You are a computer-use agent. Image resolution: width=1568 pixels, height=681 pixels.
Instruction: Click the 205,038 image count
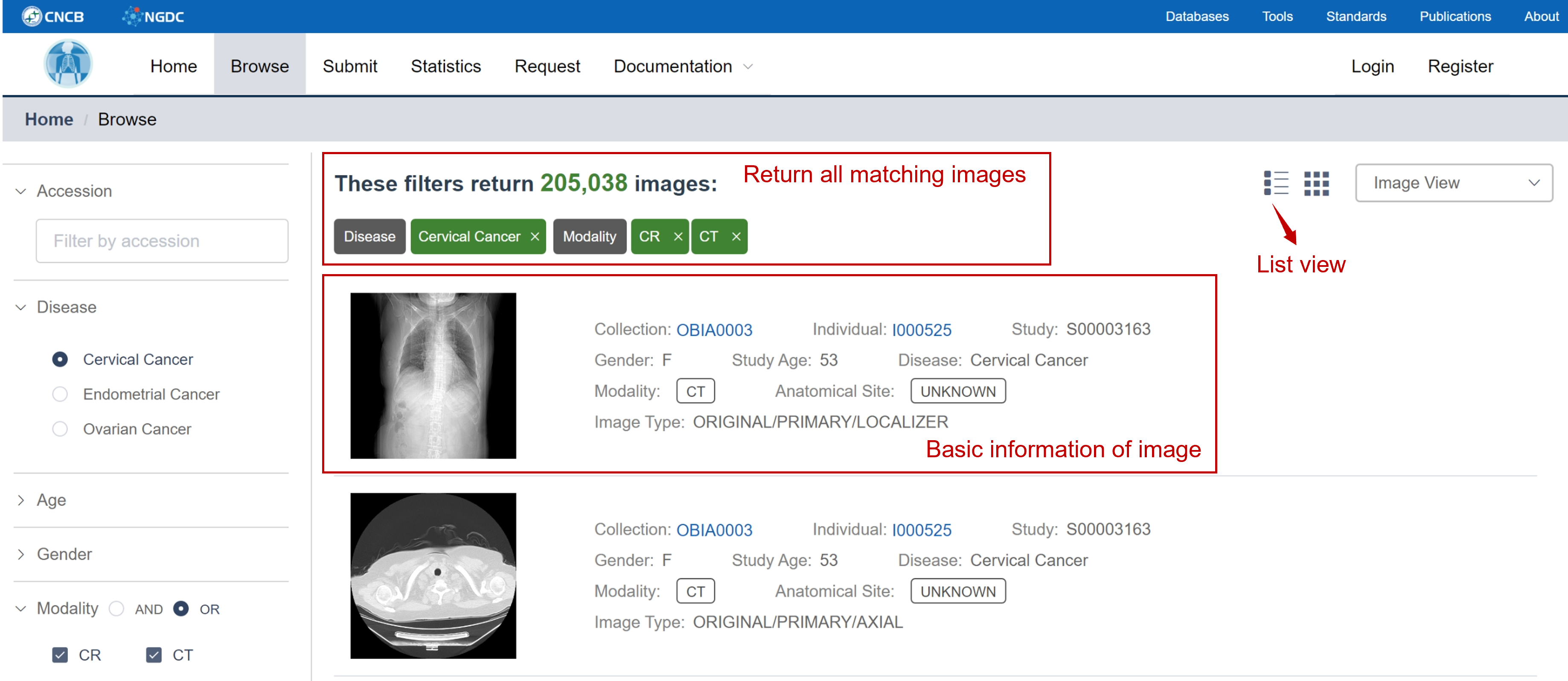click(x=583, y=183)
